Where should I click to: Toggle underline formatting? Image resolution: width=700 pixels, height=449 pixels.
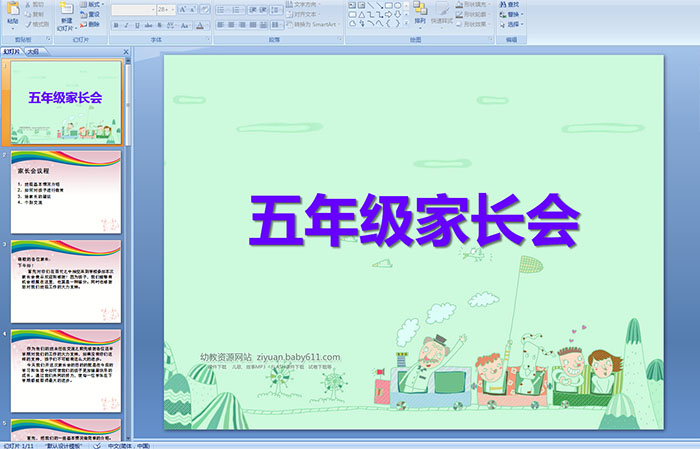coord(137,25)
